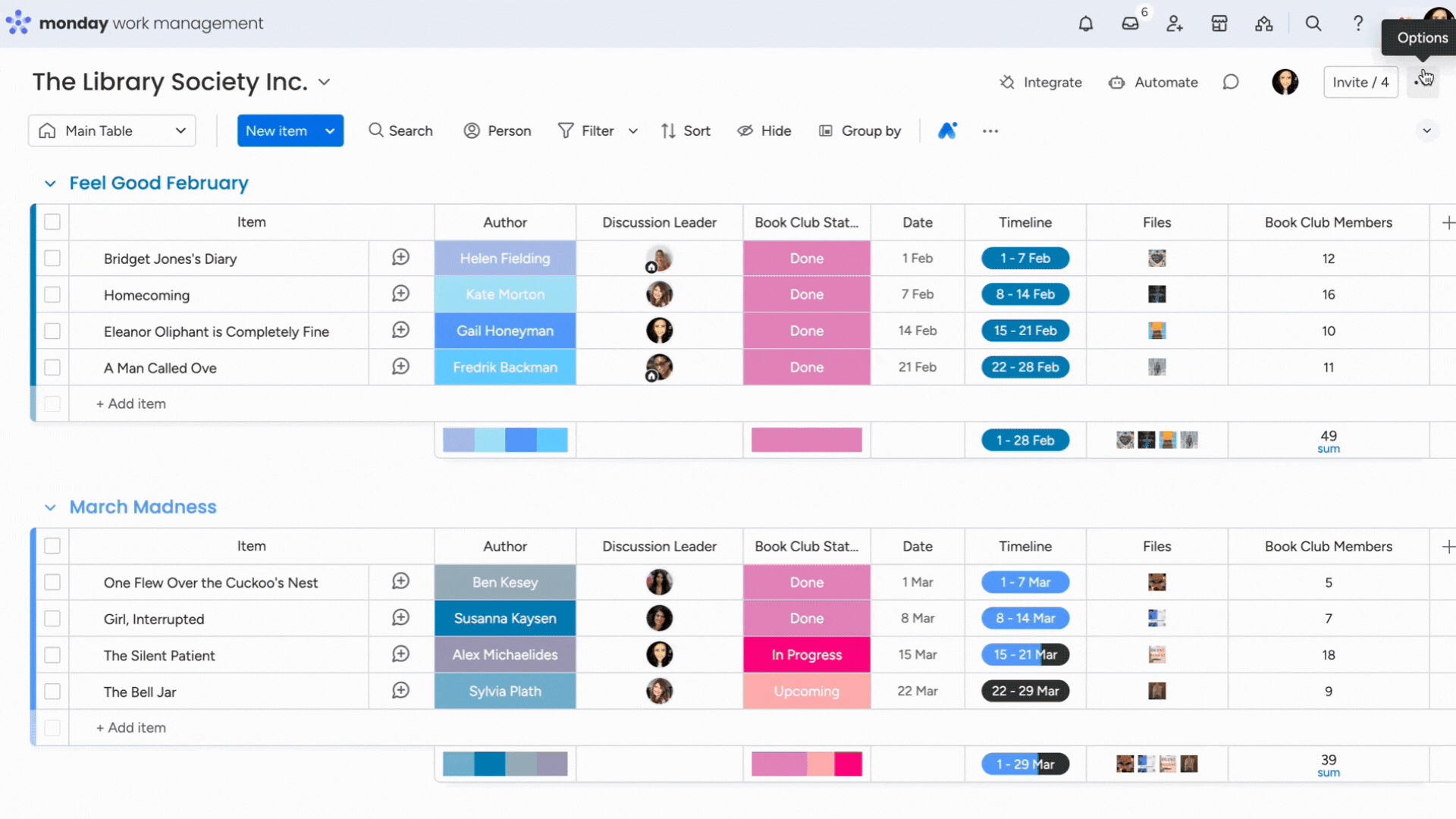Image resolution: width=1456 pixels, height=819 pixels.
Task: Add a column in Feel Good February
Action: (x=1448, y=222)
